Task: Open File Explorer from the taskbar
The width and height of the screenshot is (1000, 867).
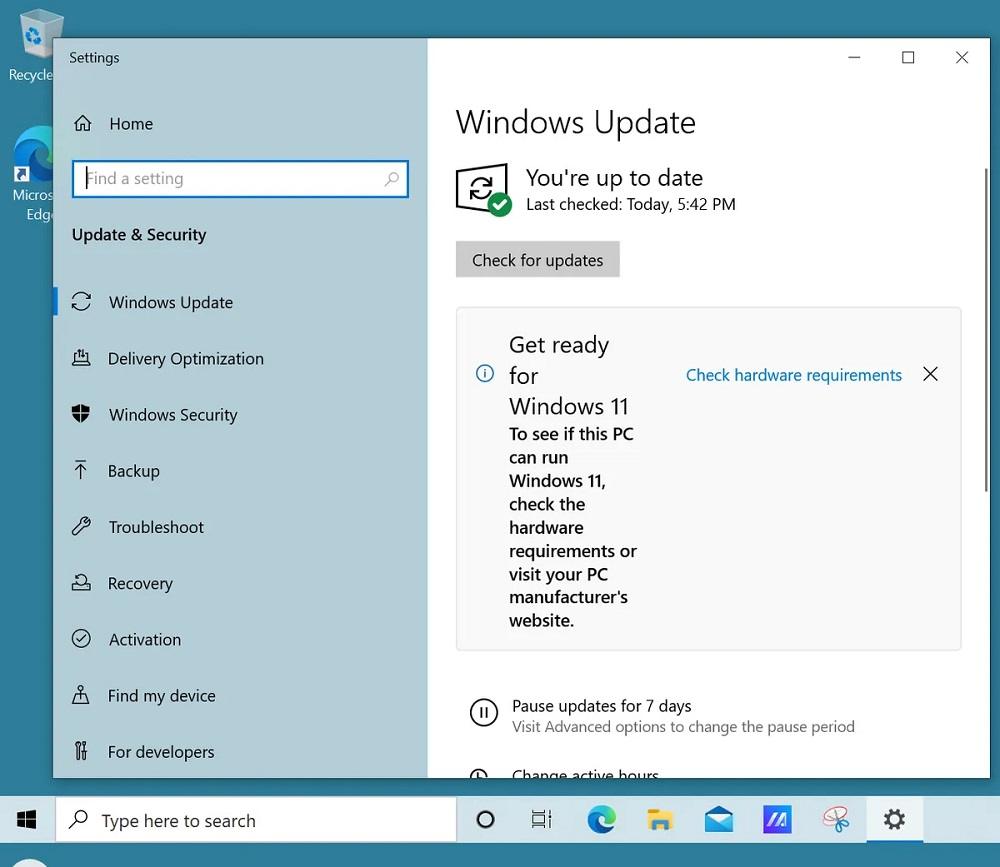Action: [660, 820]
